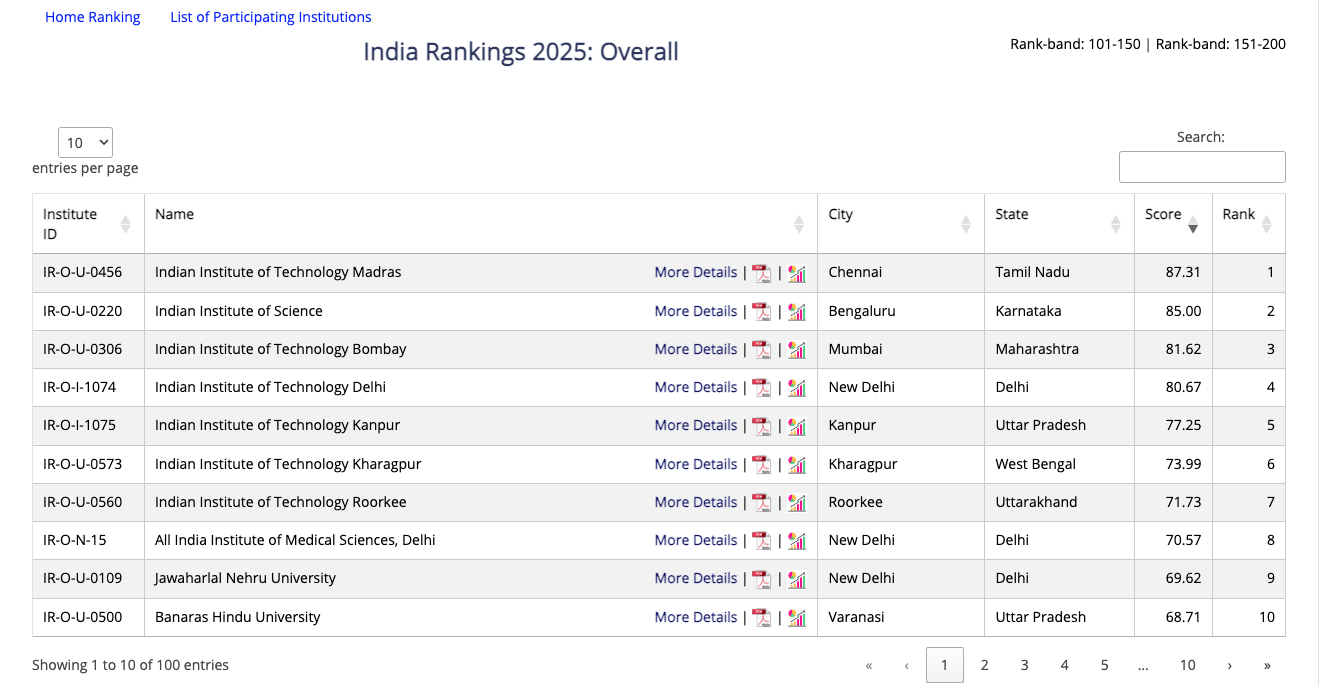Screen dimensions: 1319x685
Task: Focus the Search input field
Action: [x=1202, y=167]
